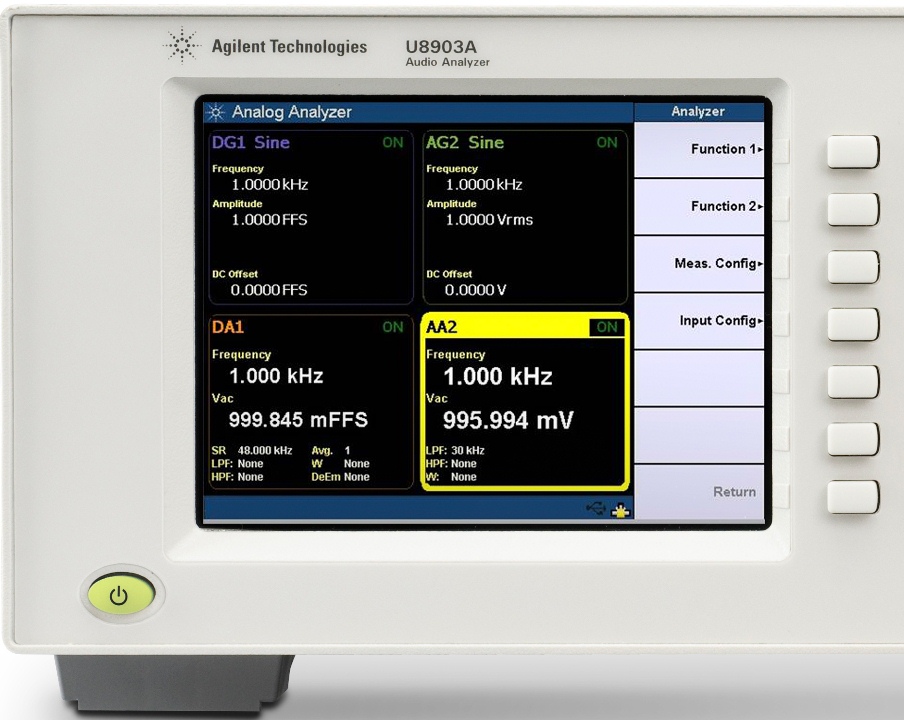Toggle the AA2 channel ON indicator
The height and width of the screenshot is (720, 904).
pos(606,327)
